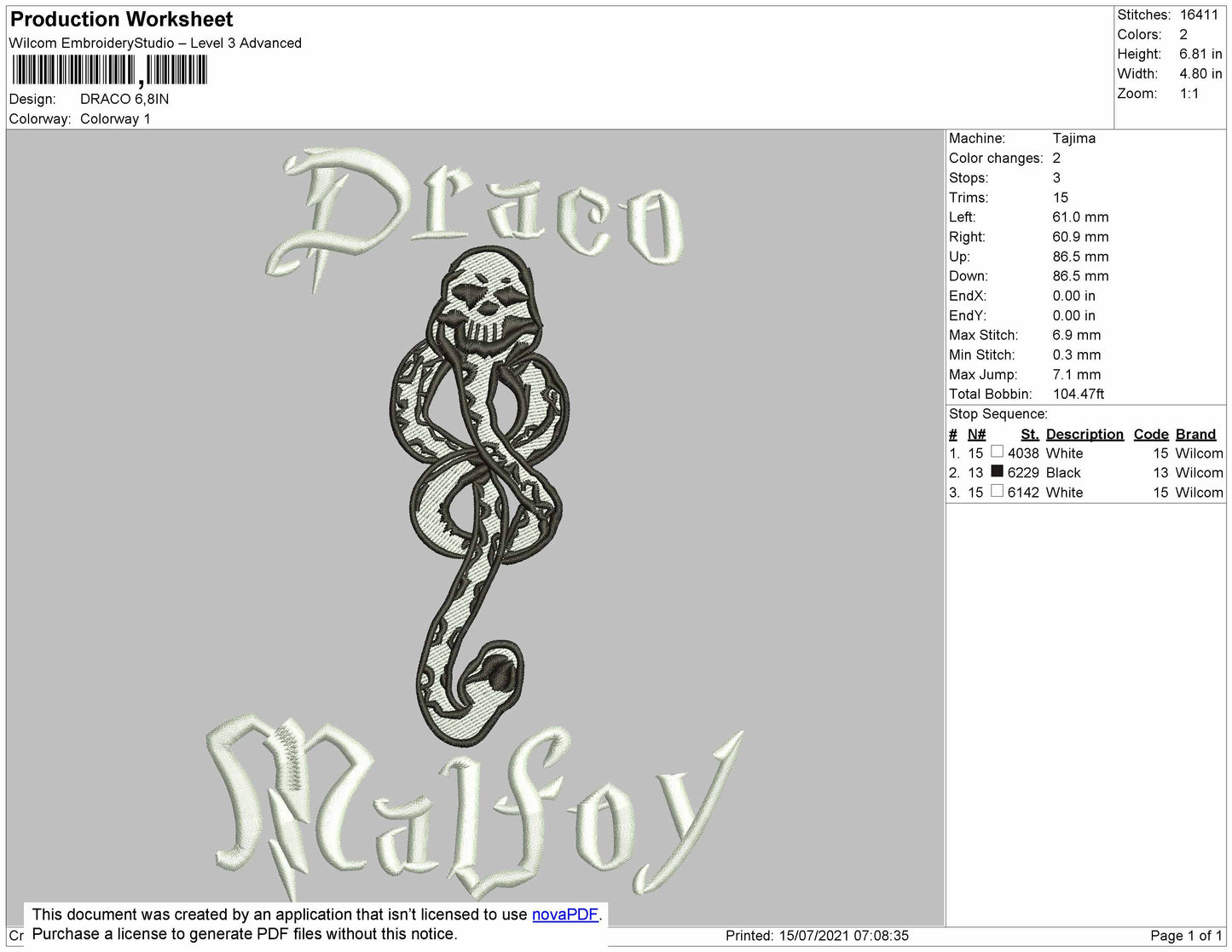Click the "Brand" column header

click(x=1195, y=434)
